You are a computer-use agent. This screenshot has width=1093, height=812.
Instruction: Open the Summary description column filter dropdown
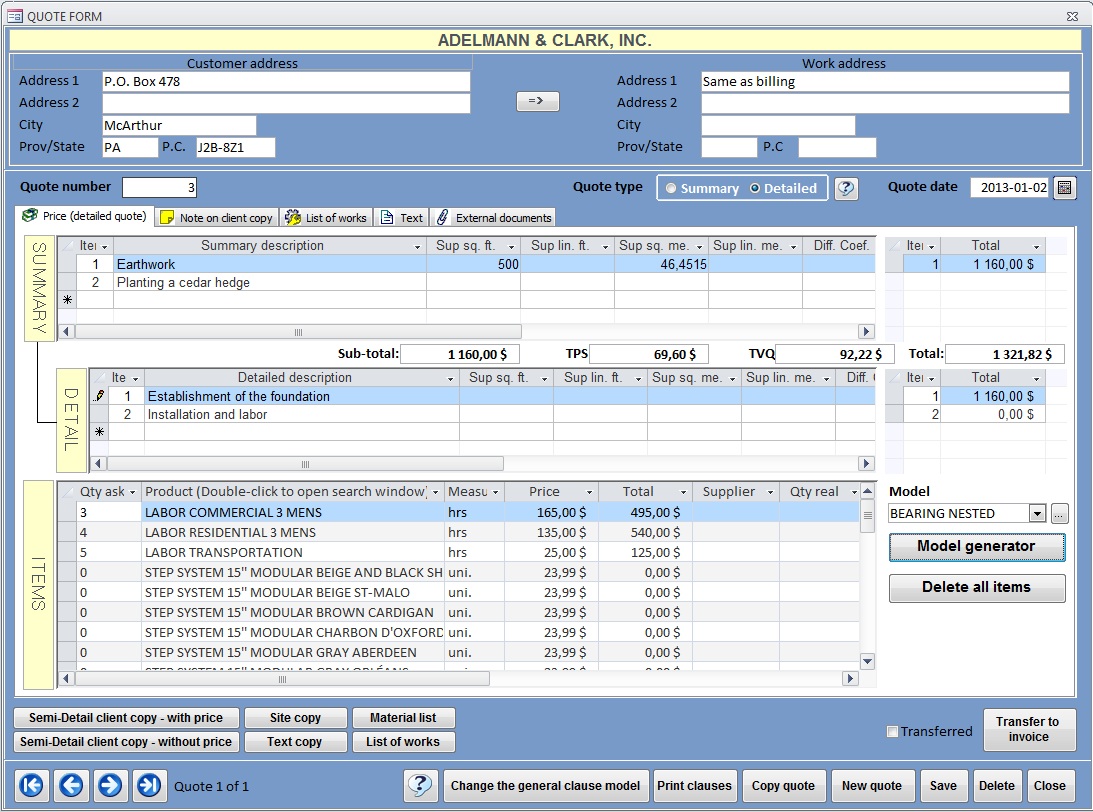click(x=418, y=246)
